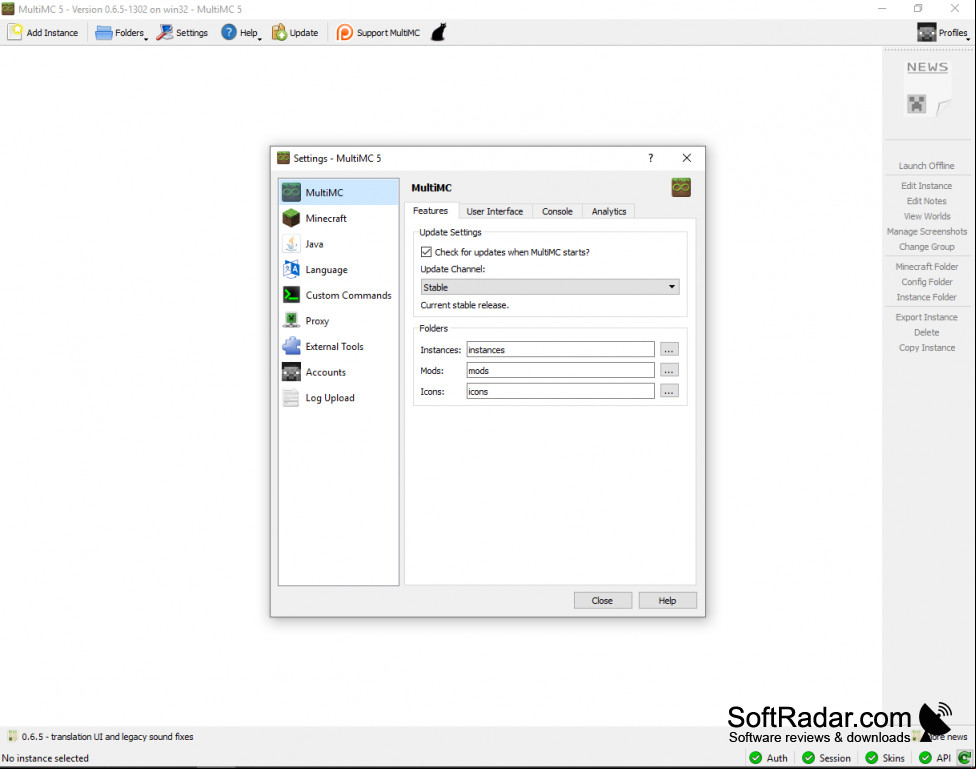Viewport: 976px width, 769px height.
Task: Click Change Group in the side panel
Action: [x=926, y=247]
